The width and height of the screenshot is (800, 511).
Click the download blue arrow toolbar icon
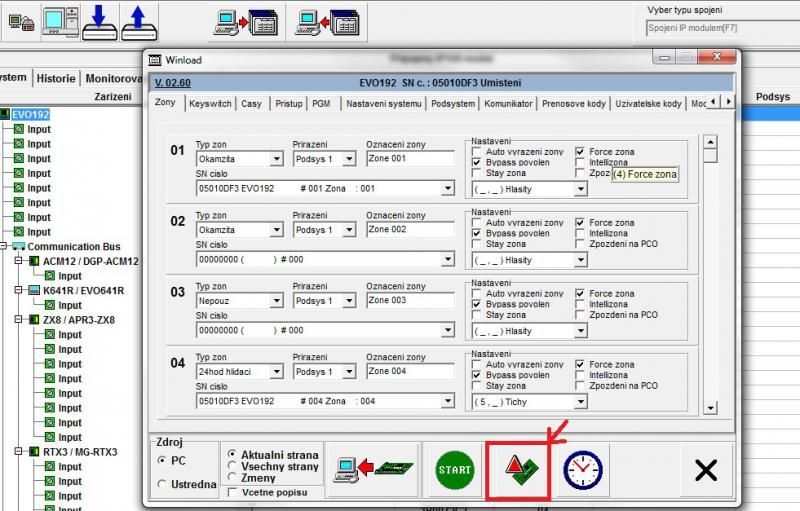click(100, 21)
